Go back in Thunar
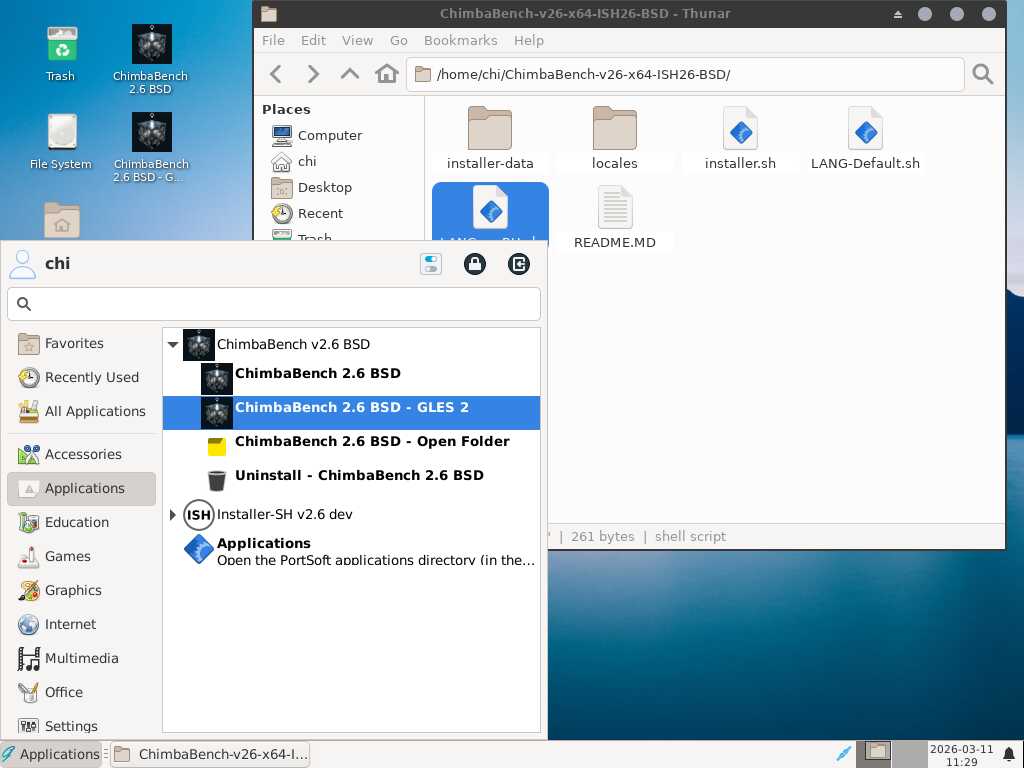1024x768 pixels. 276,74
